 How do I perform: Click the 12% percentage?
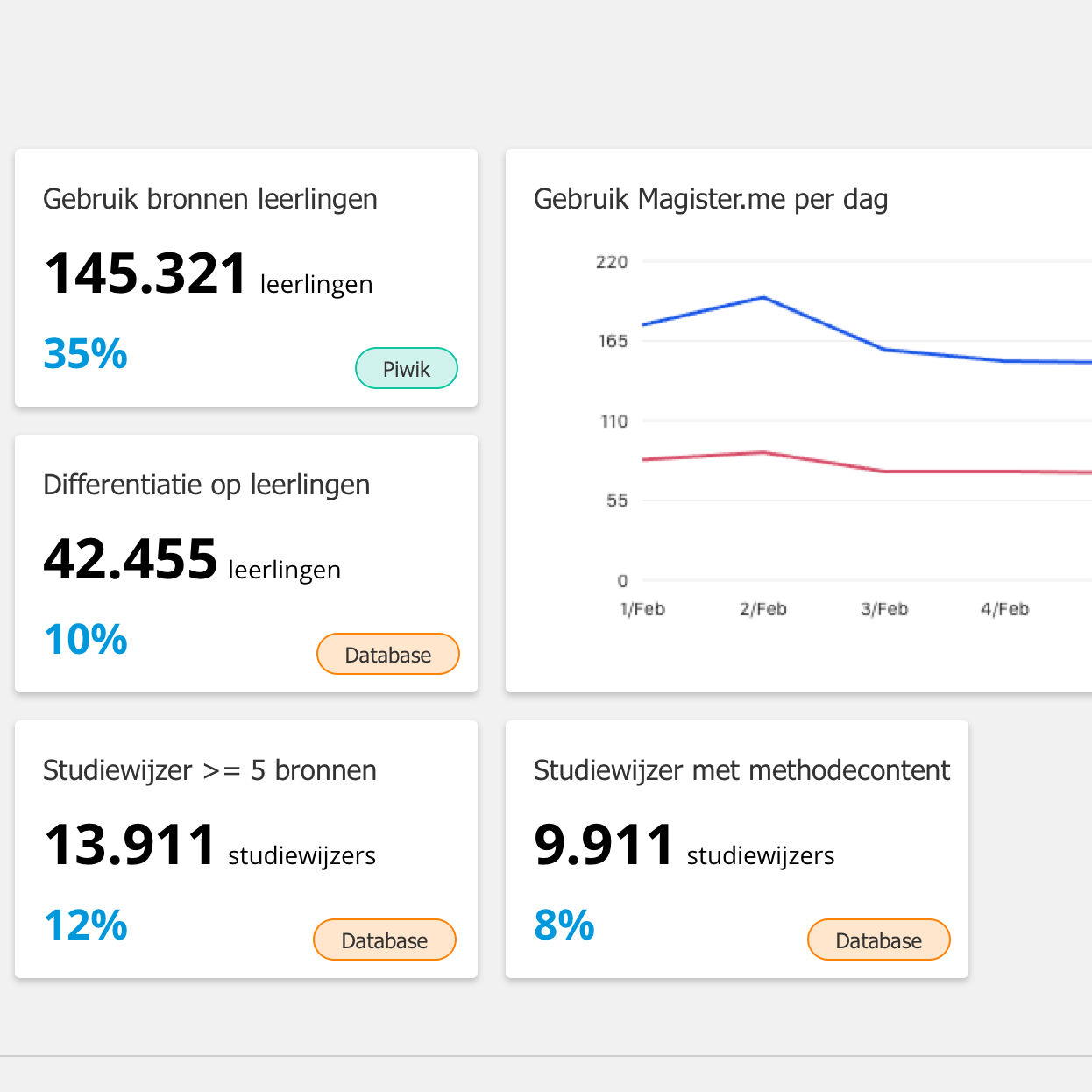pyautogui.click(x=86, y=925)
